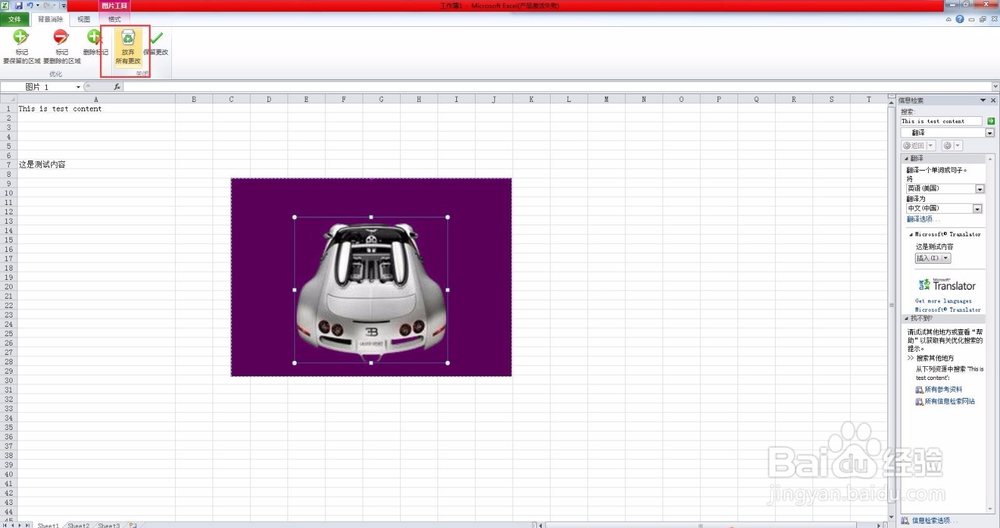This screenshot has height=528, width=1000.
Task: Close the Research task pane
Action: (x=993, y=100)
